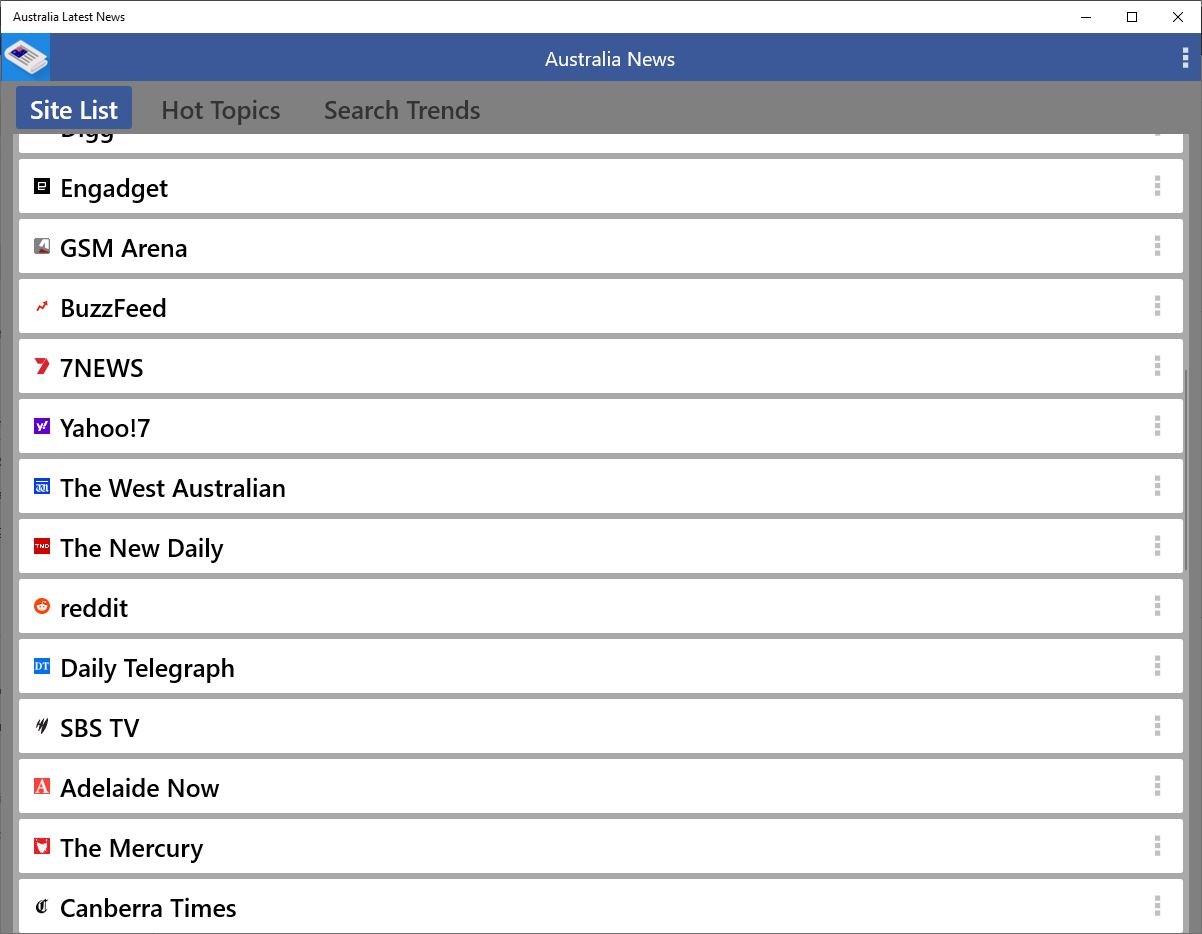Click the Canberra Times favicon
Viewport: 1202px width, 934px height.
42,906
